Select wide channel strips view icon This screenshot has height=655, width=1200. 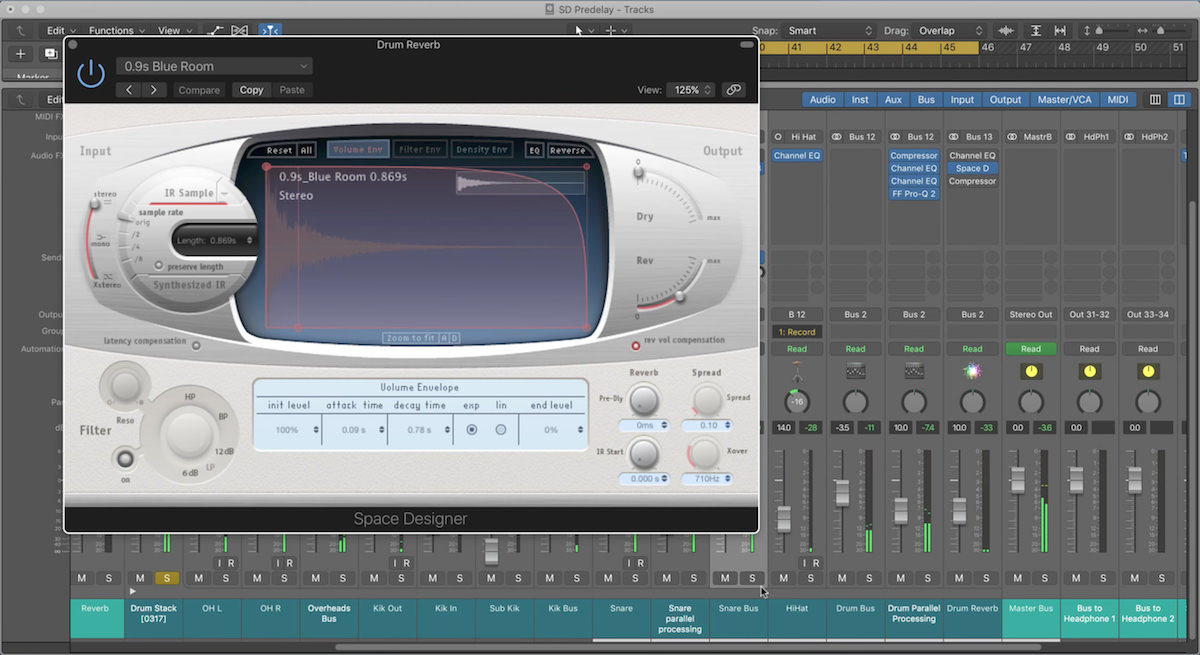[1179, 100]
